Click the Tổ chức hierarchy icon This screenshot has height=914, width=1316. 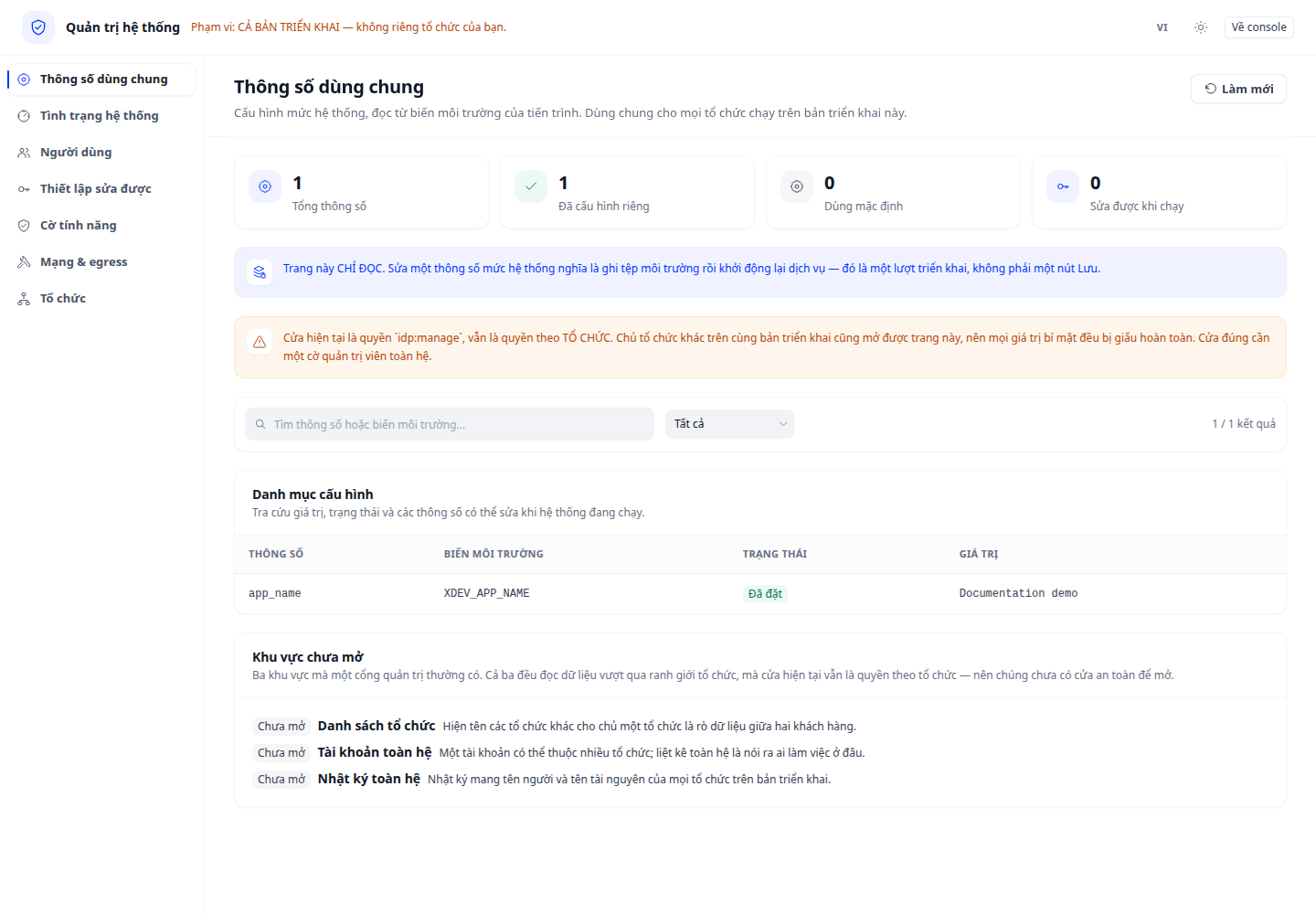tap(24, 299)
